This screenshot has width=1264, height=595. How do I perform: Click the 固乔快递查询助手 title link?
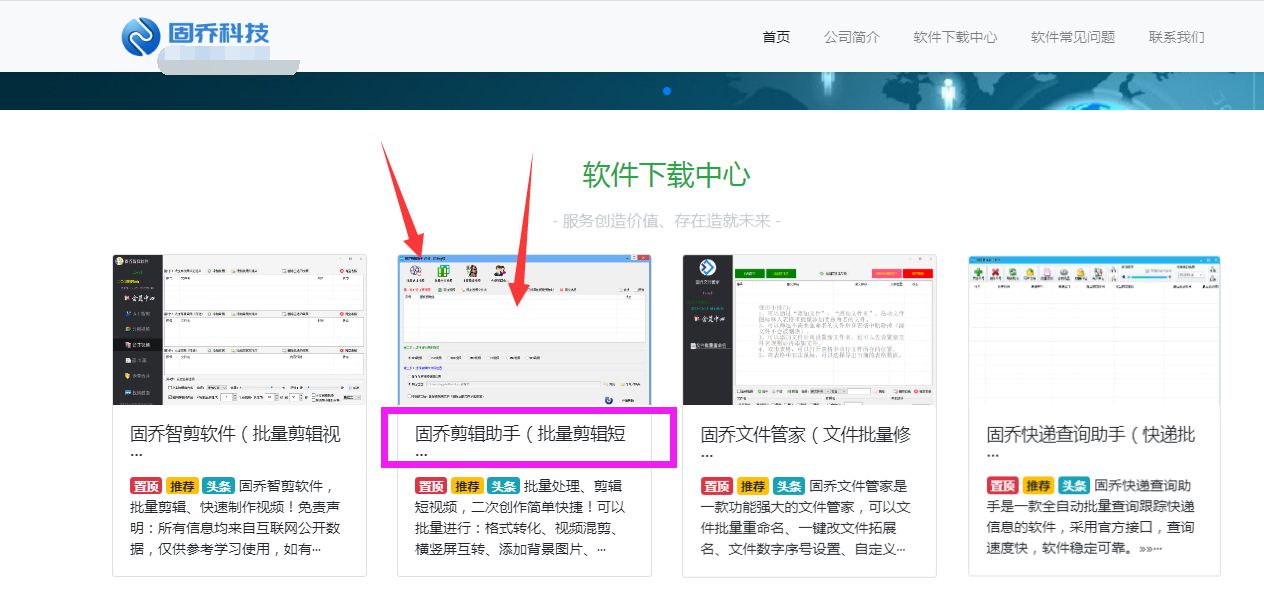1091,443
